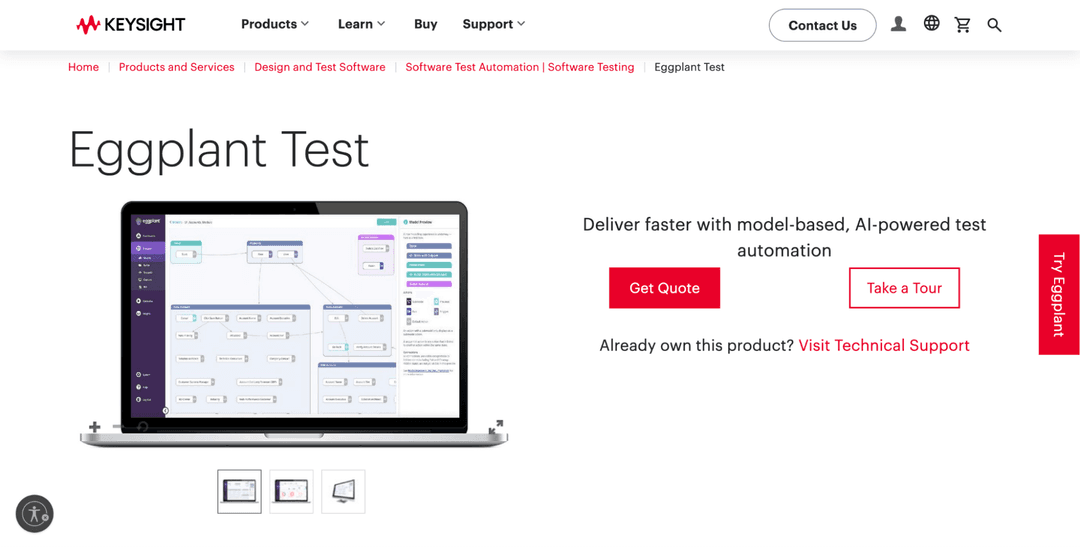Screen dimensions: 1080x549
Task: Open the accessibility options button
Action: [34, 514]
